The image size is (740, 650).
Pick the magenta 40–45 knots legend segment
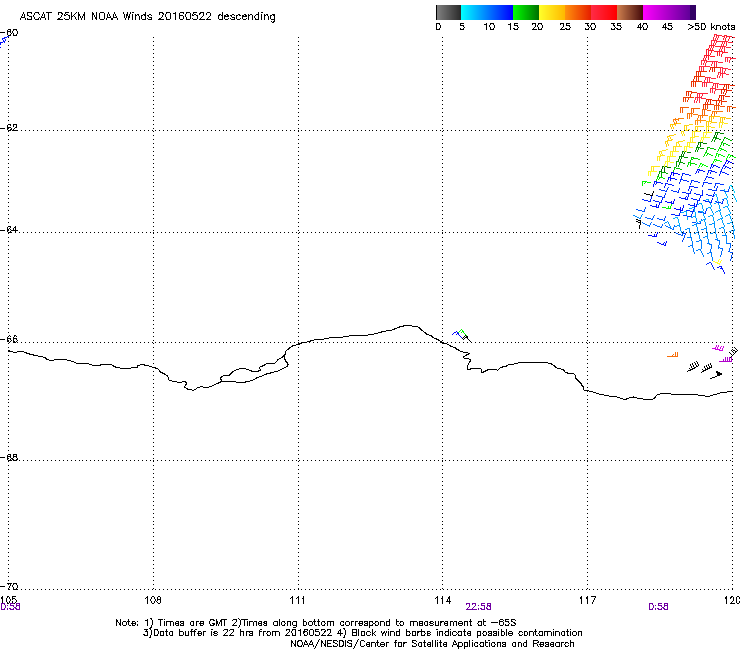coord(657,12)
